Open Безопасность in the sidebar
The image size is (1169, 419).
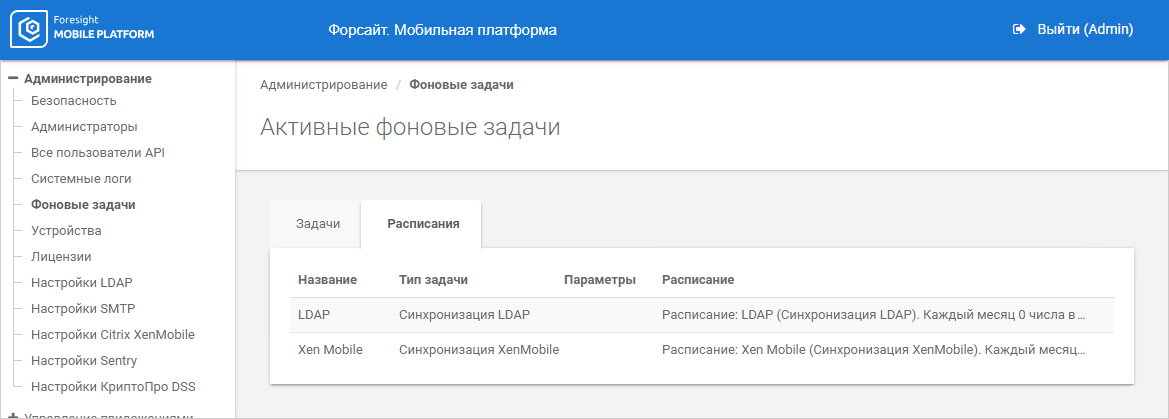click(74, 101)
